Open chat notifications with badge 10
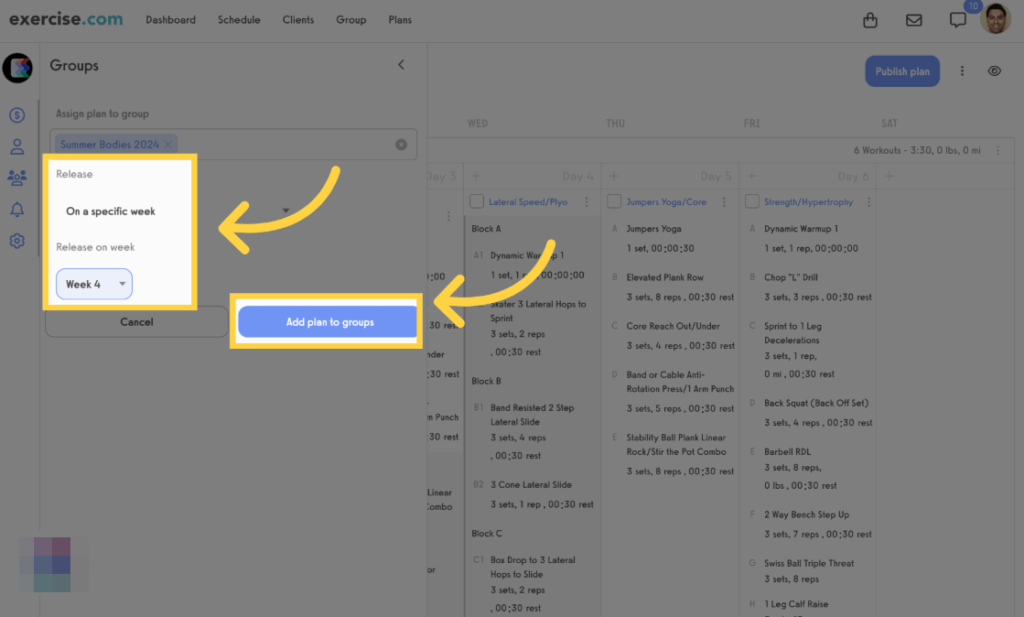This screenshot has height=617, width=1024. (958, 20)
